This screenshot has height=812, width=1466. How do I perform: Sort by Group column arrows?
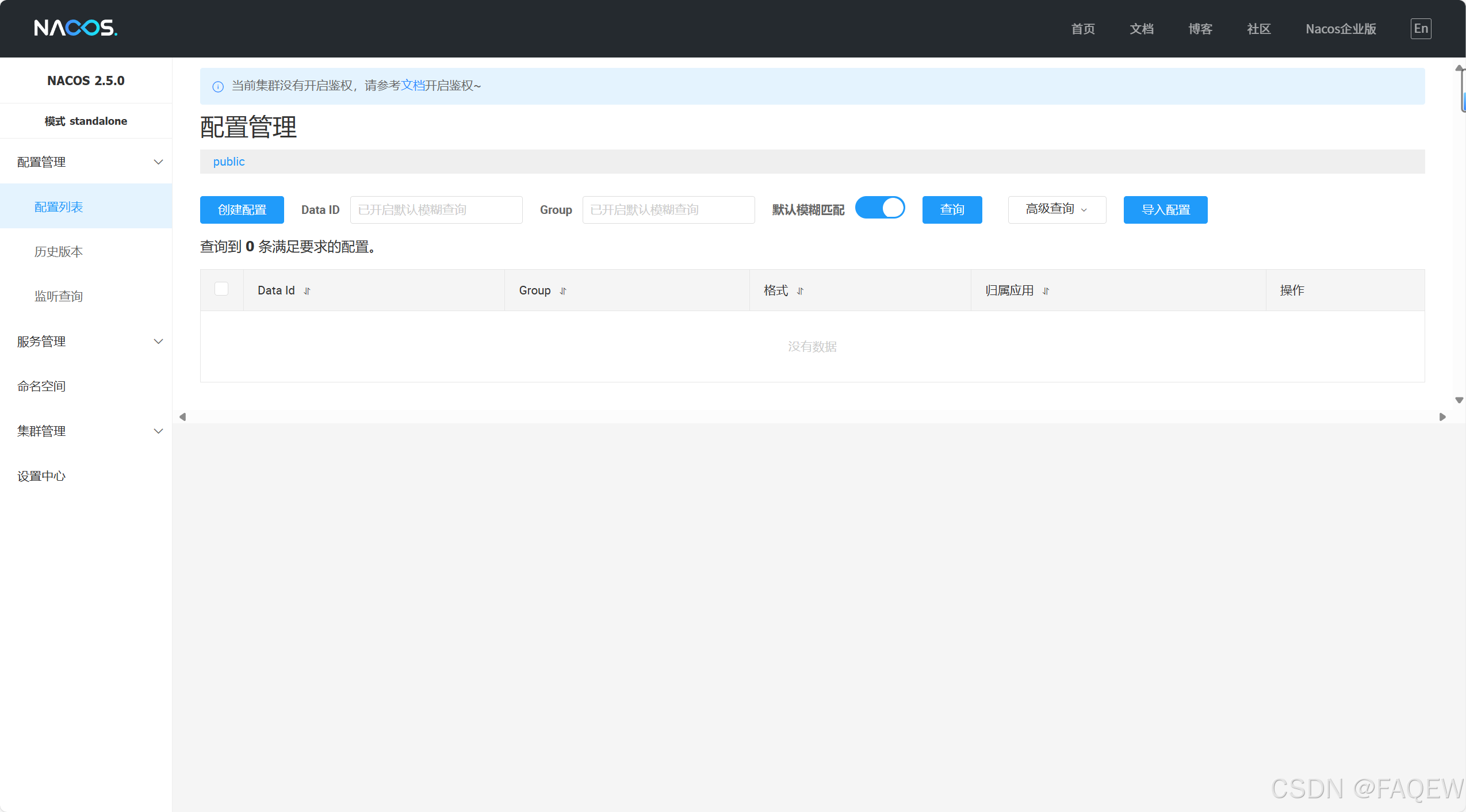tap(563, 291)
